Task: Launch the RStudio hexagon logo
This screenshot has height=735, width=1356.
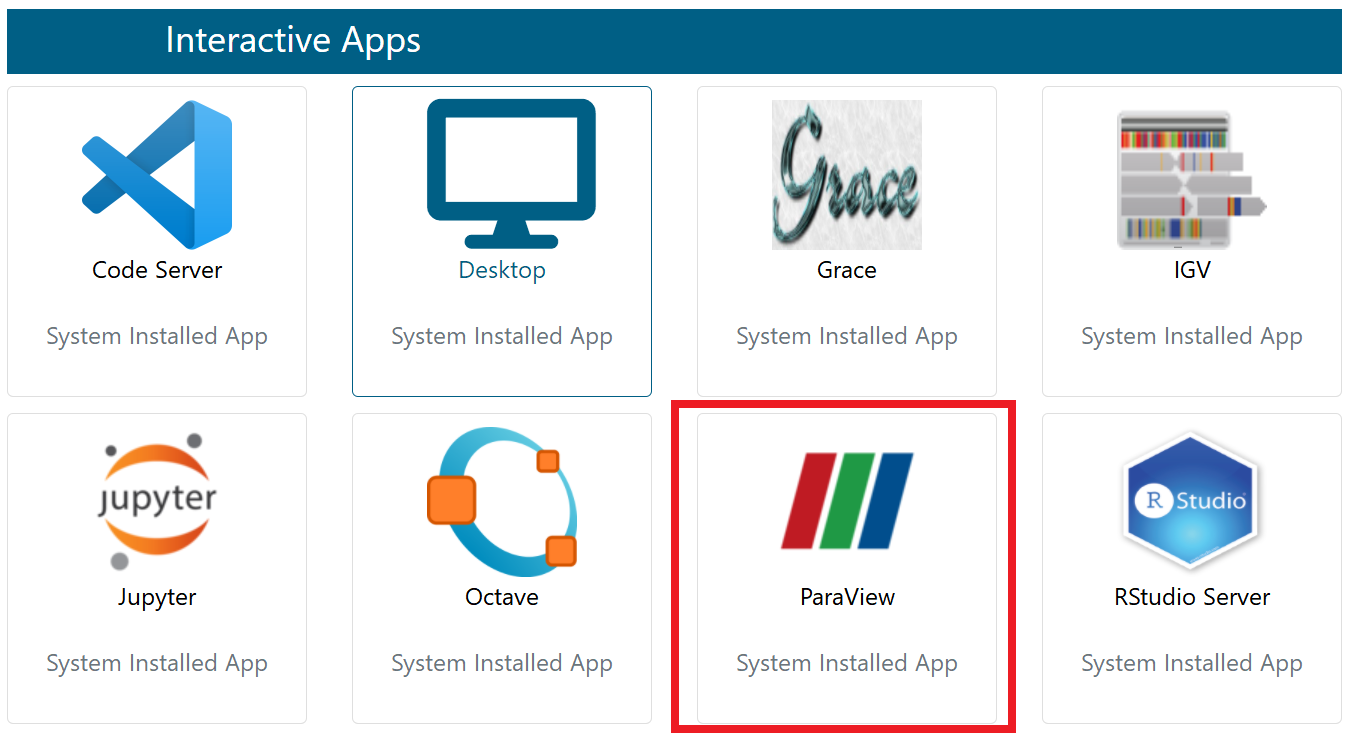Action: [1192, 502]
